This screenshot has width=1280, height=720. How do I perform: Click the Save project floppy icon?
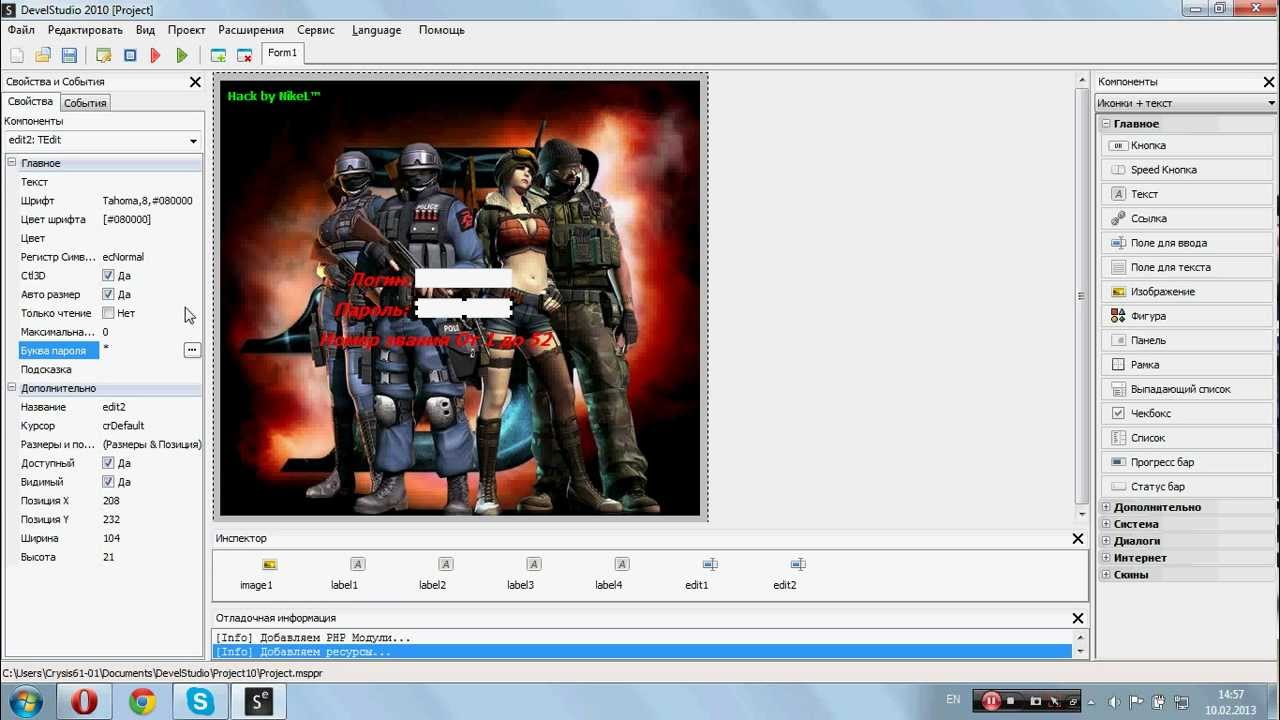coord(69,55)
